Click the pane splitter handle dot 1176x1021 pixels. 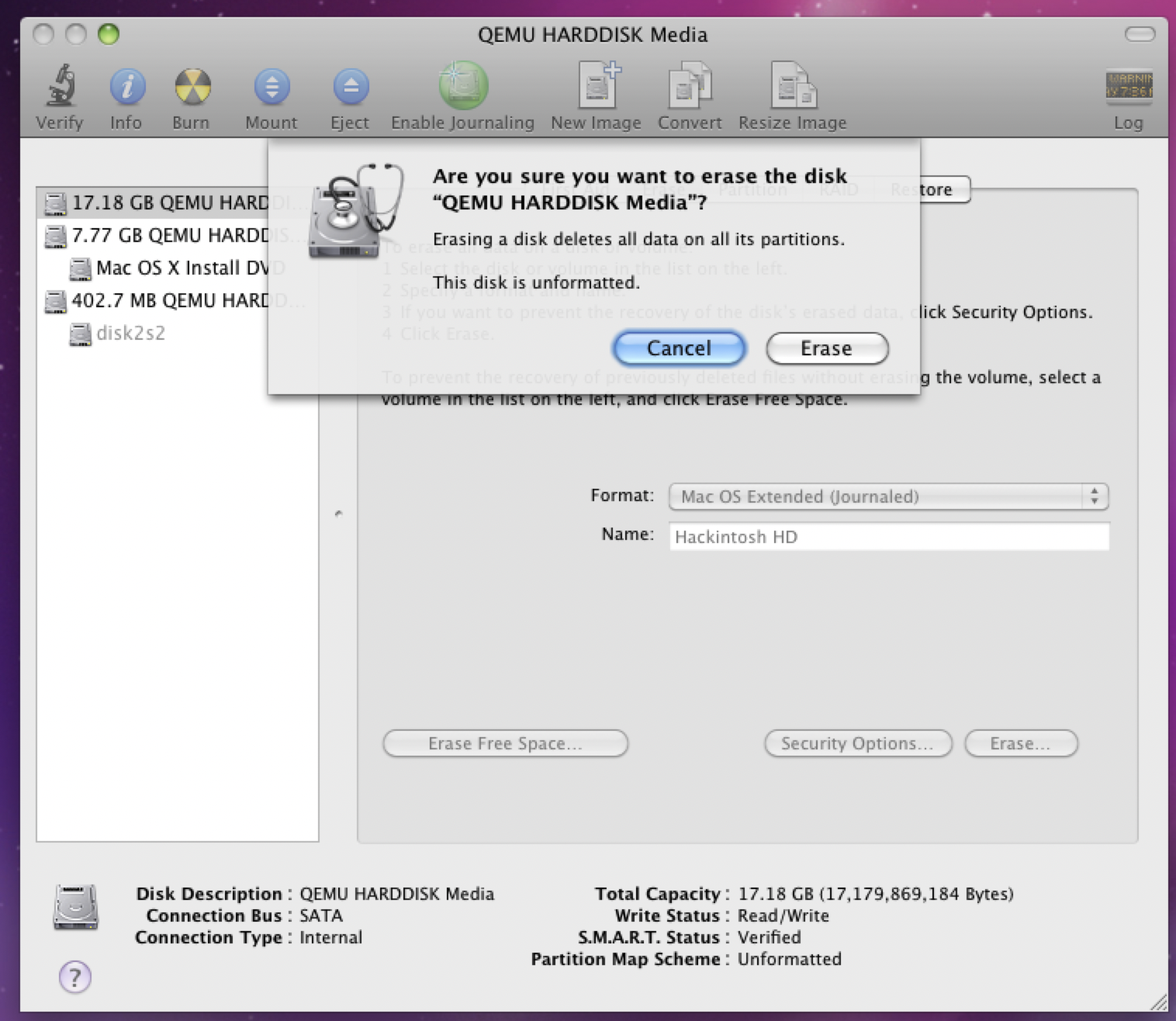coord(338,514)
